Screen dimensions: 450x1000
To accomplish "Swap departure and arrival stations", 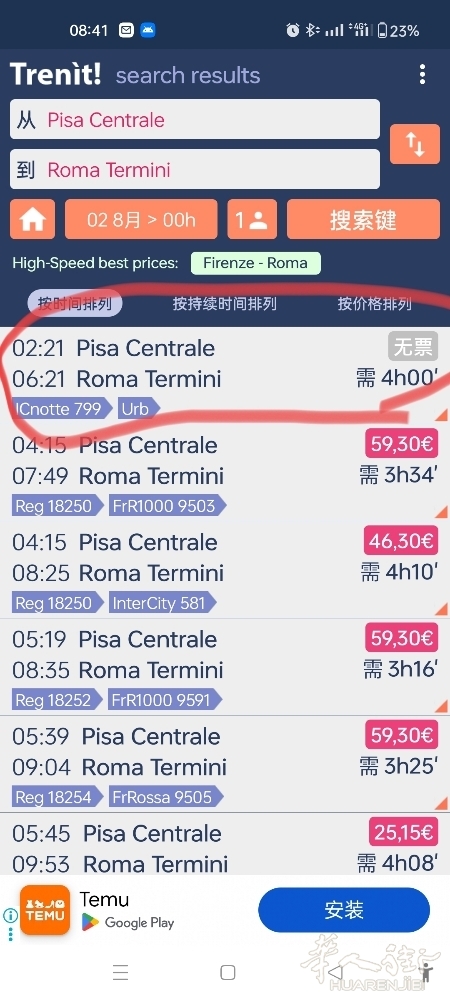I will click(x=415, y=144).
